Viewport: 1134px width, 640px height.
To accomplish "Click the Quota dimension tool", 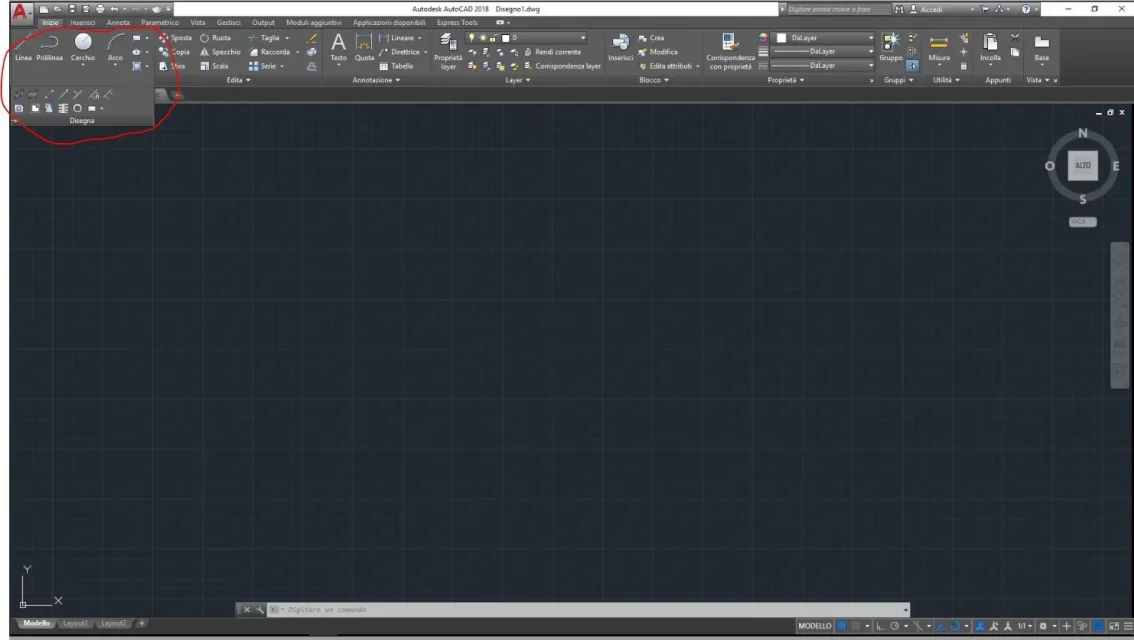I will pyautogui.click(x=364, y=47).
